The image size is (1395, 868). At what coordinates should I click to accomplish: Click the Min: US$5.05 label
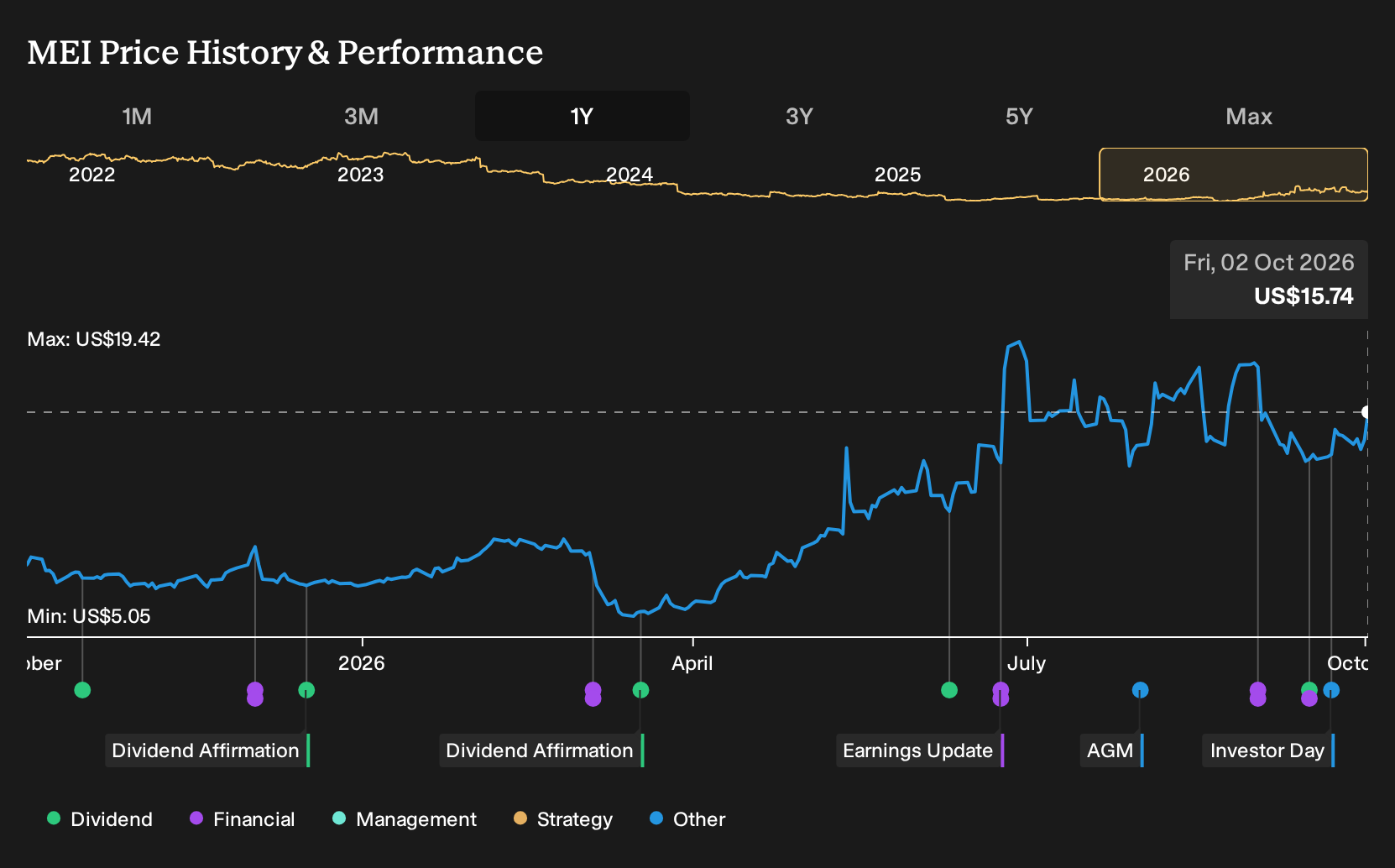point(89,616)
